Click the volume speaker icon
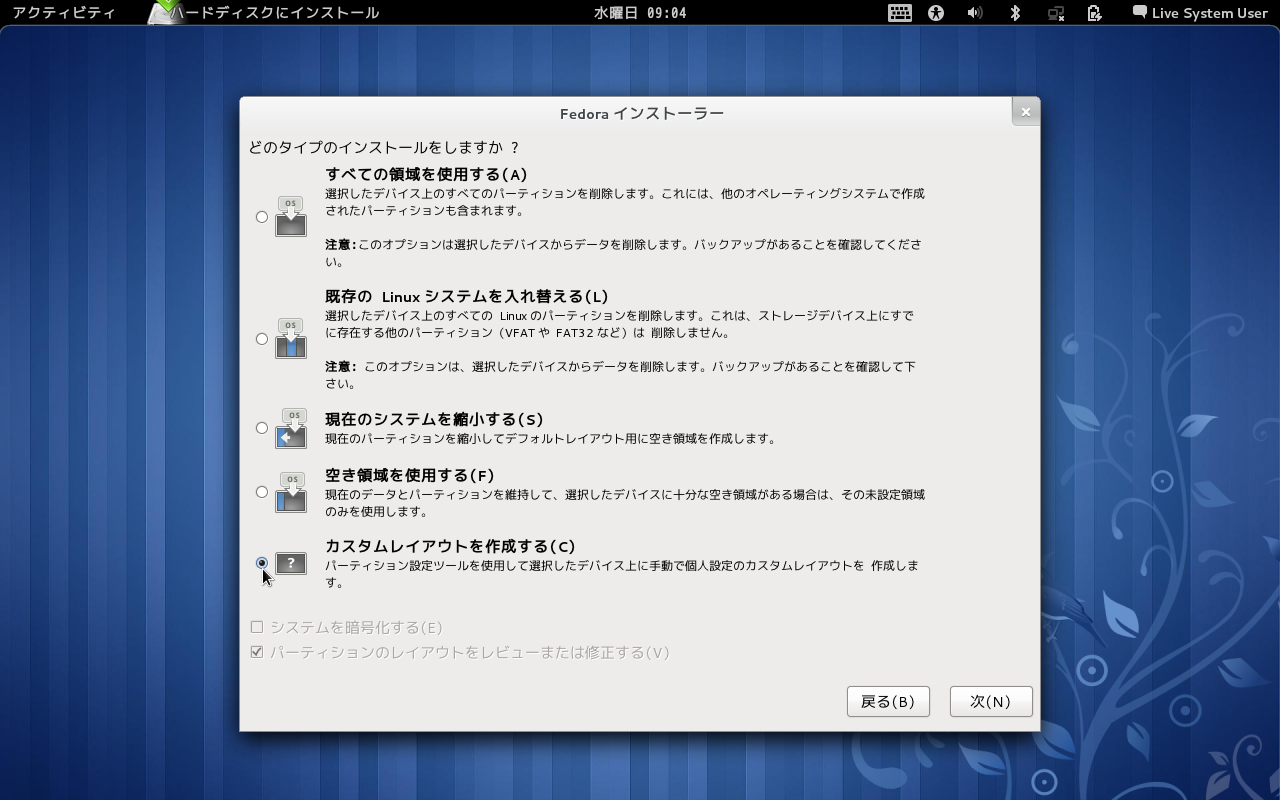Image resolution: width=1280 pixels, height=800 pixels. tap(975, 13)
